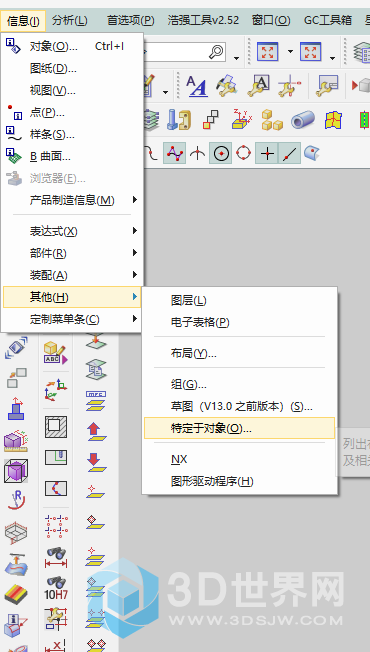The image size is (370, 652).
Task: Click the bolt and bracket fastener icon
Action: pyautogui.click(x=179, y=120)
